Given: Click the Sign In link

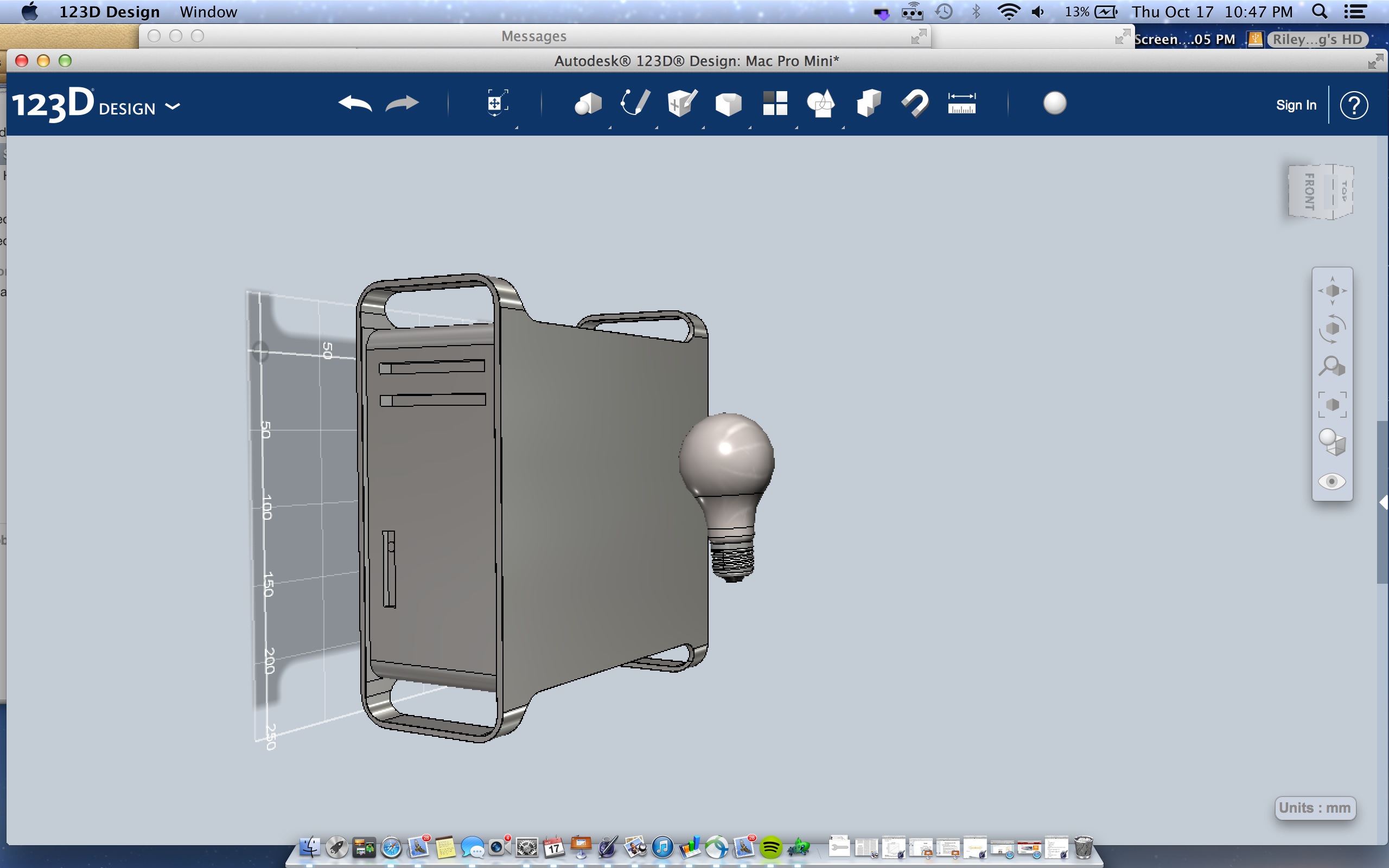Looking at the screenshot, I should coord(1296,105).
